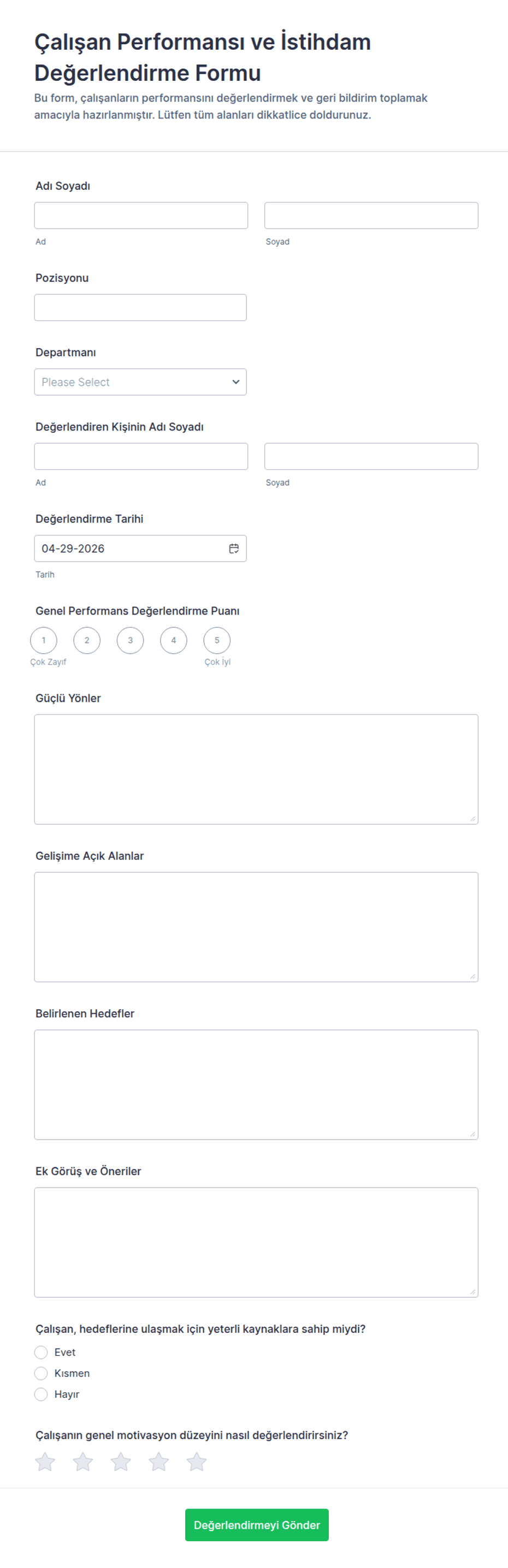This screenshot has width=508, height=1568.
Task: Focus the Ek Görüş ve Öneriler textarea
Action: (256, 1242)
